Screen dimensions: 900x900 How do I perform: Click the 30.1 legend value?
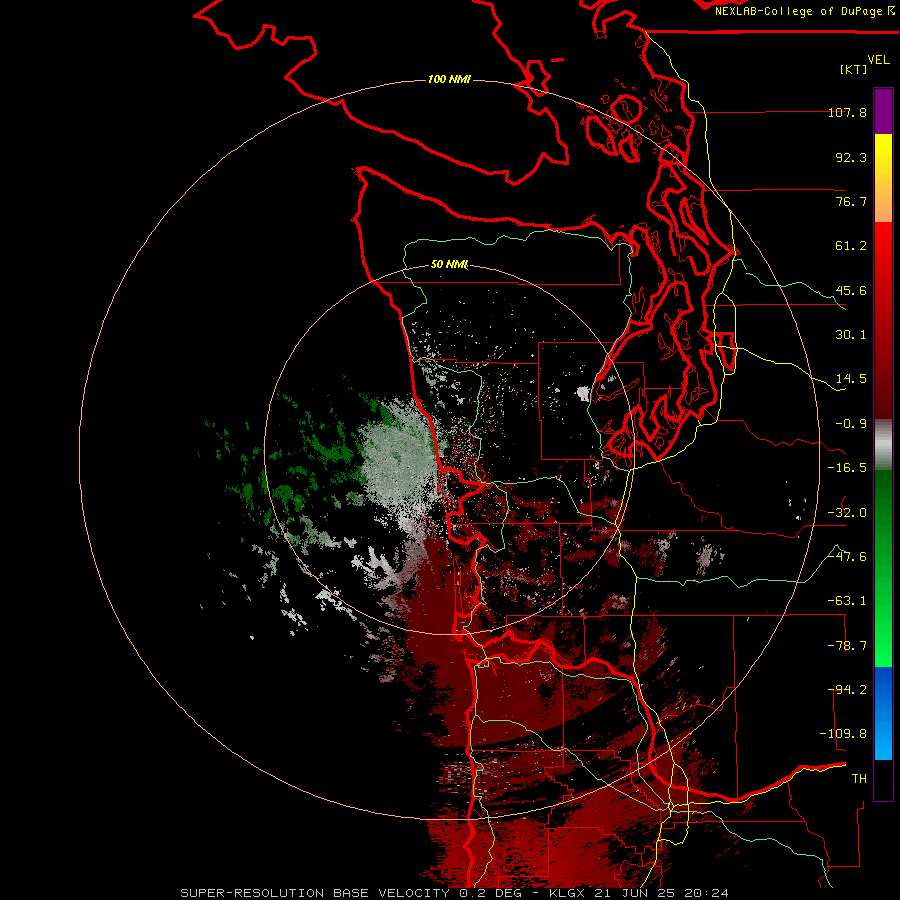pyautogui.click(x=851, y=335)
